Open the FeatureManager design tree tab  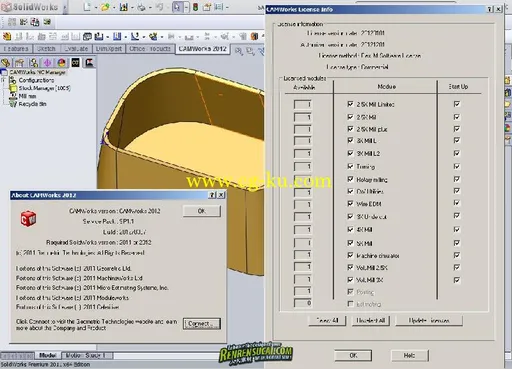[x=5, y=63]
